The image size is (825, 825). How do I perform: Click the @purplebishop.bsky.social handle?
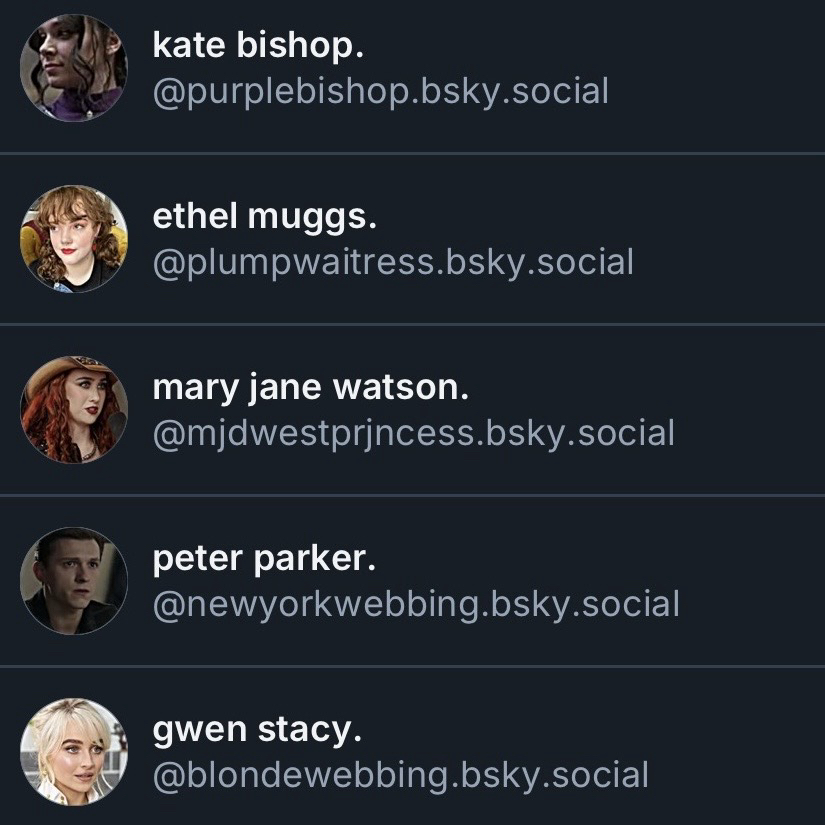380,92
